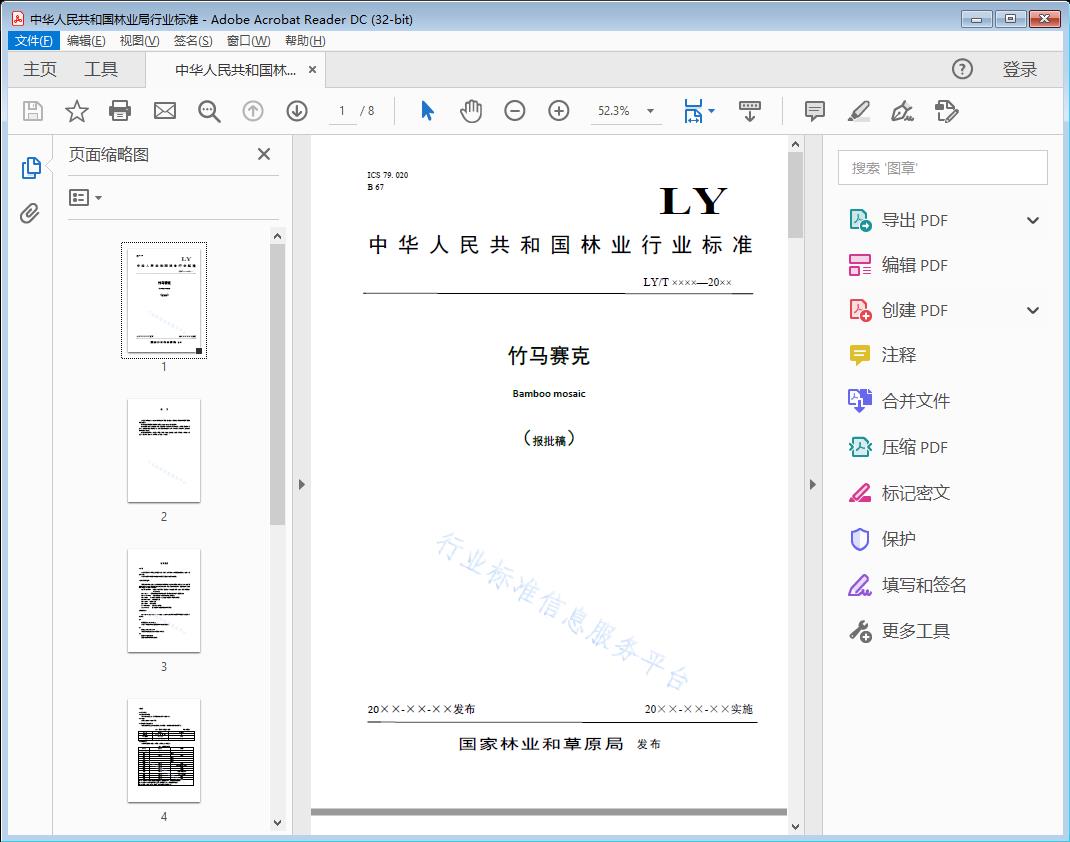The width and height of the screenshot is (1070, 842).
Task: Send file by email envelope icon
Action: pos(165,111)
